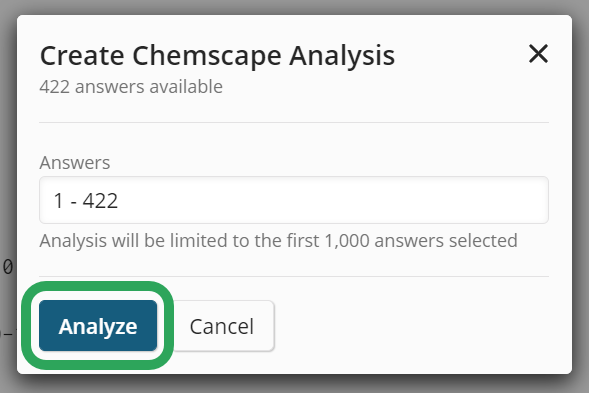Click the word 'Analysis' ending the heading
This screenshot has height=393, width=589.
pos(342,56)
